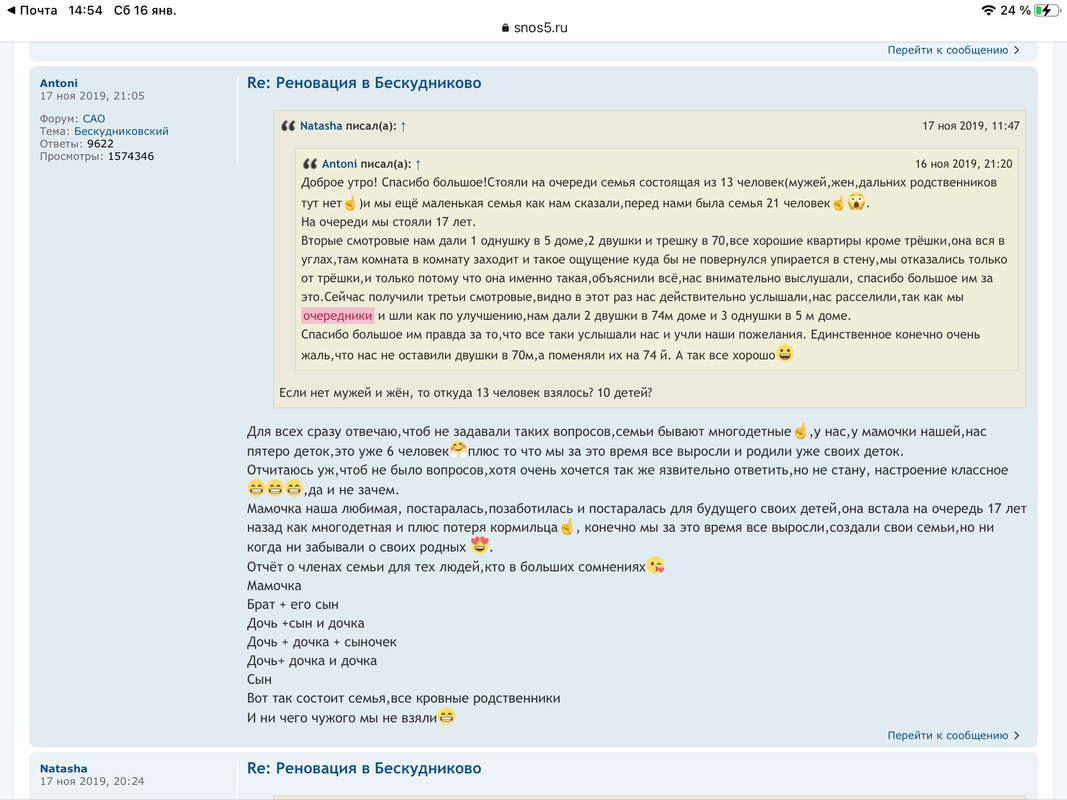Tap the pointing finger emoji after 'потеря кормильца'
The image size is (1067, 800).
tap(567, 527)
